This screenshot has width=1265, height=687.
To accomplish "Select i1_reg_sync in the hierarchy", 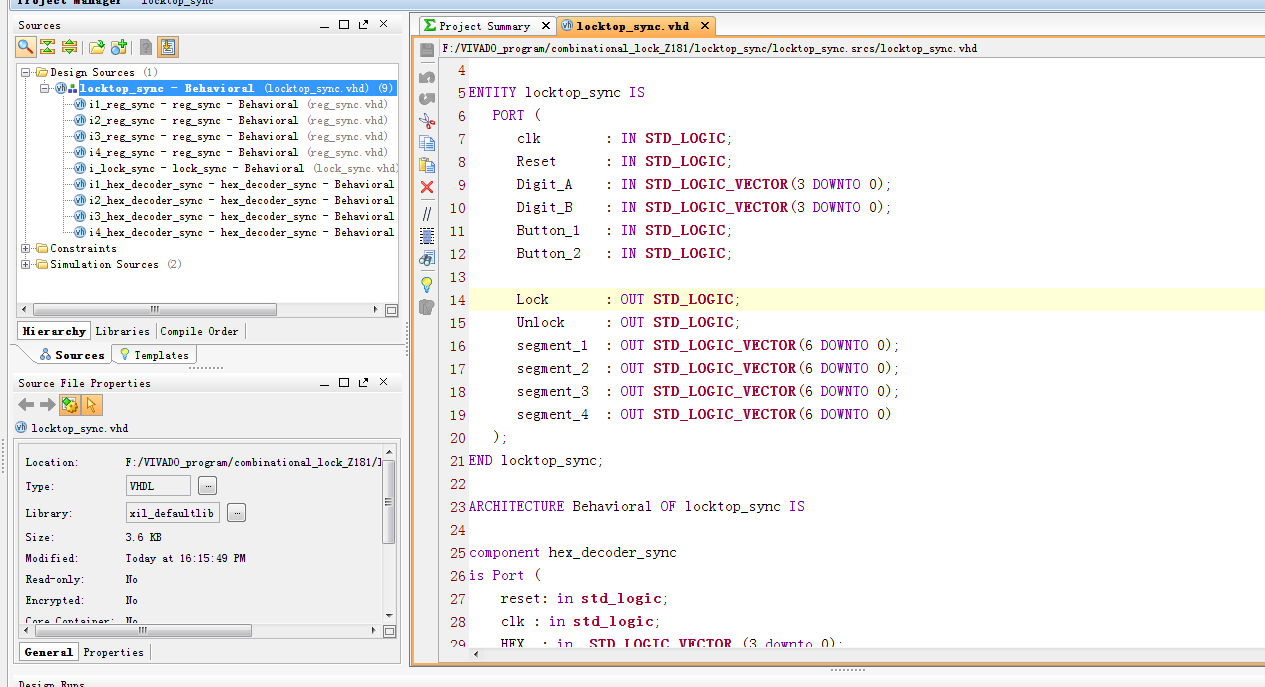I will tap(231, 104).
